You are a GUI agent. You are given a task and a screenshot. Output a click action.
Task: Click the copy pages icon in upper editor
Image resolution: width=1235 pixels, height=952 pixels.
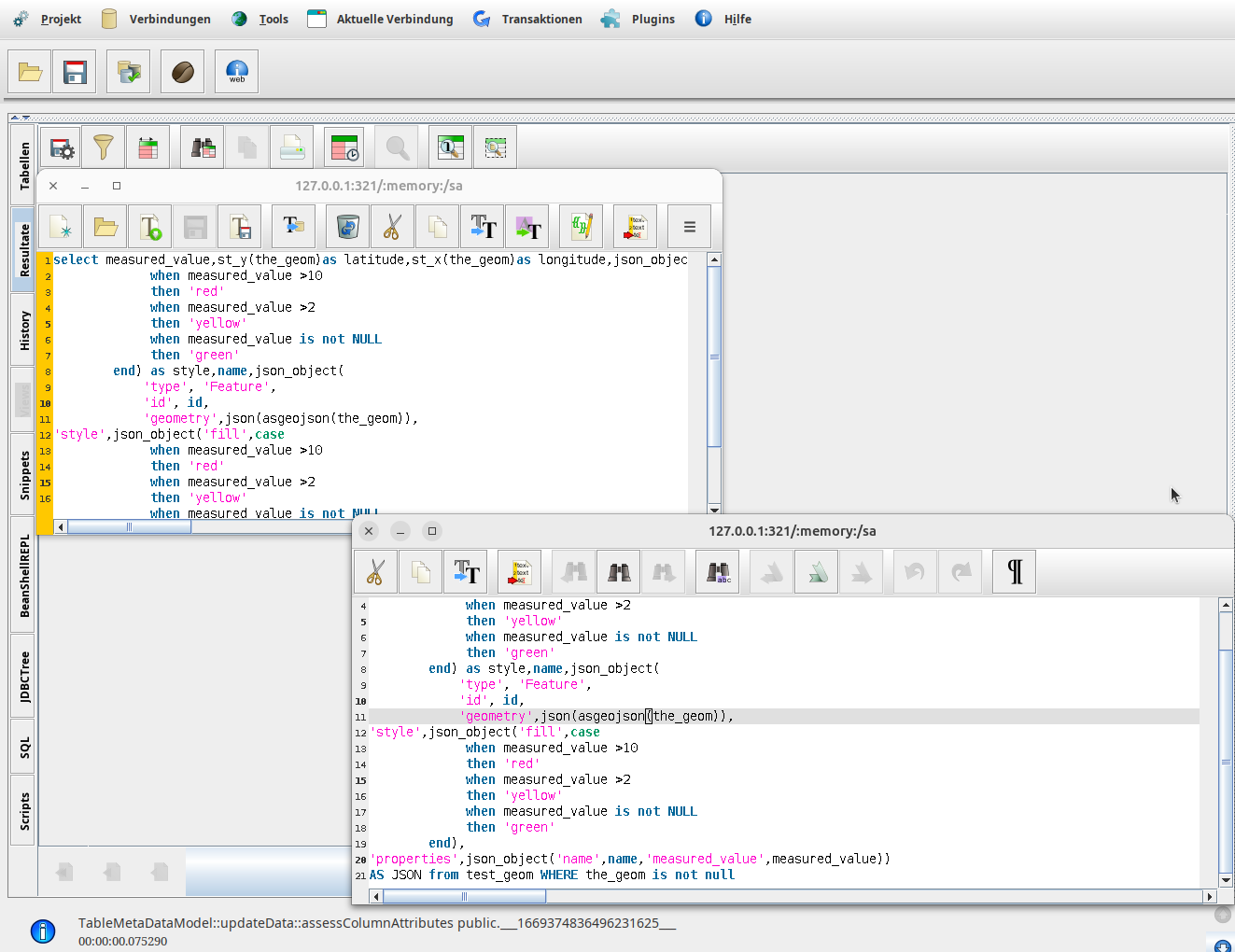pos(437,227)
